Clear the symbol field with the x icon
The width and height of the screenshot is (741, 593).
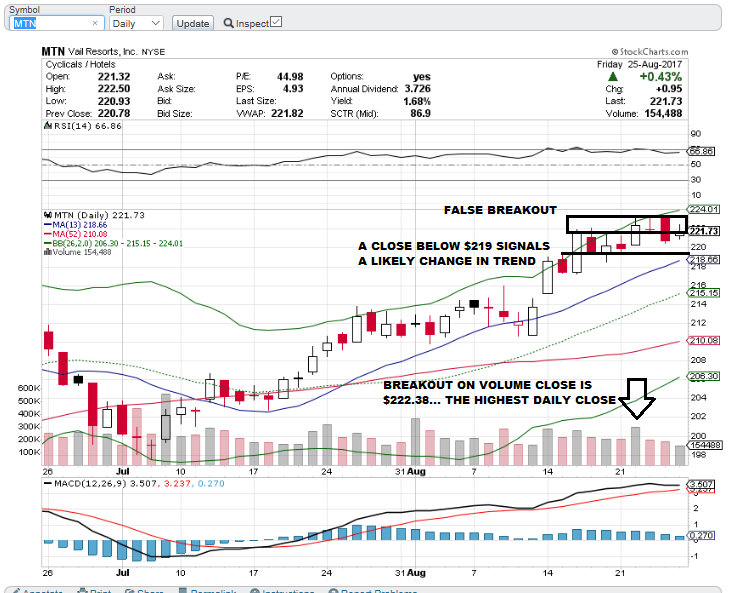point(95,23)
